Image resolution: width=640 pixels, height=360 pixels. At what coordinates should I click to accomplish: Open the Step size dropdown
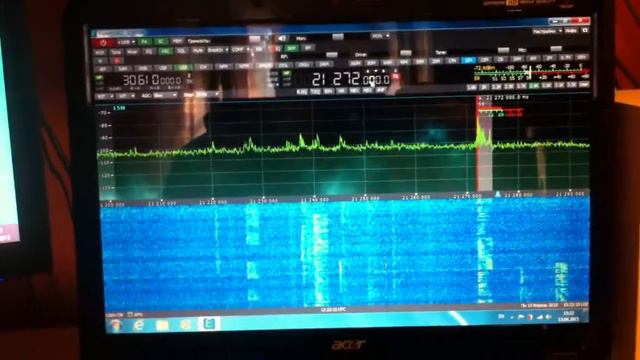(x=207, y=94)
